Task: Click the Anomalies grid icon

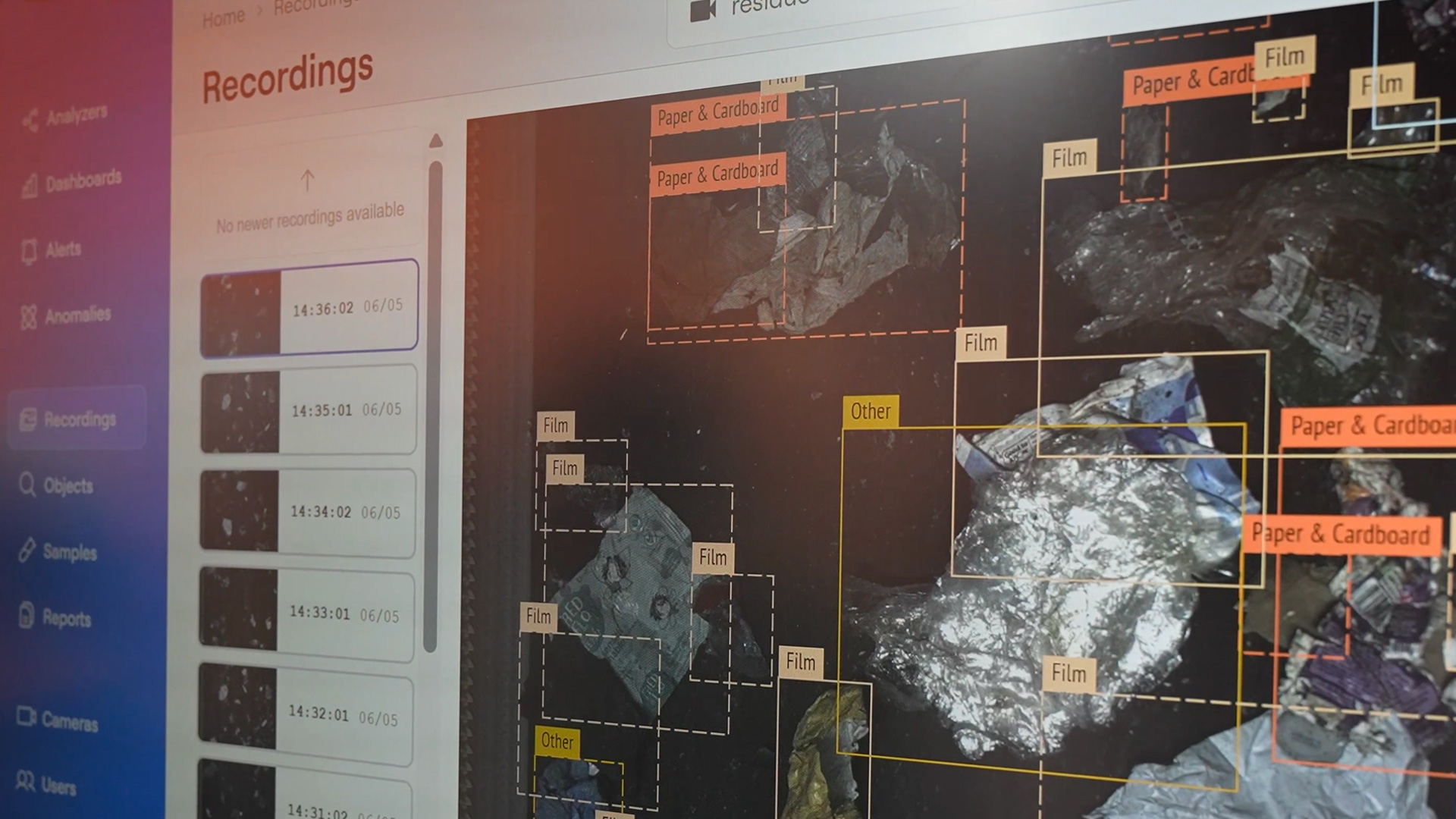Action: (x=28, y=317)
